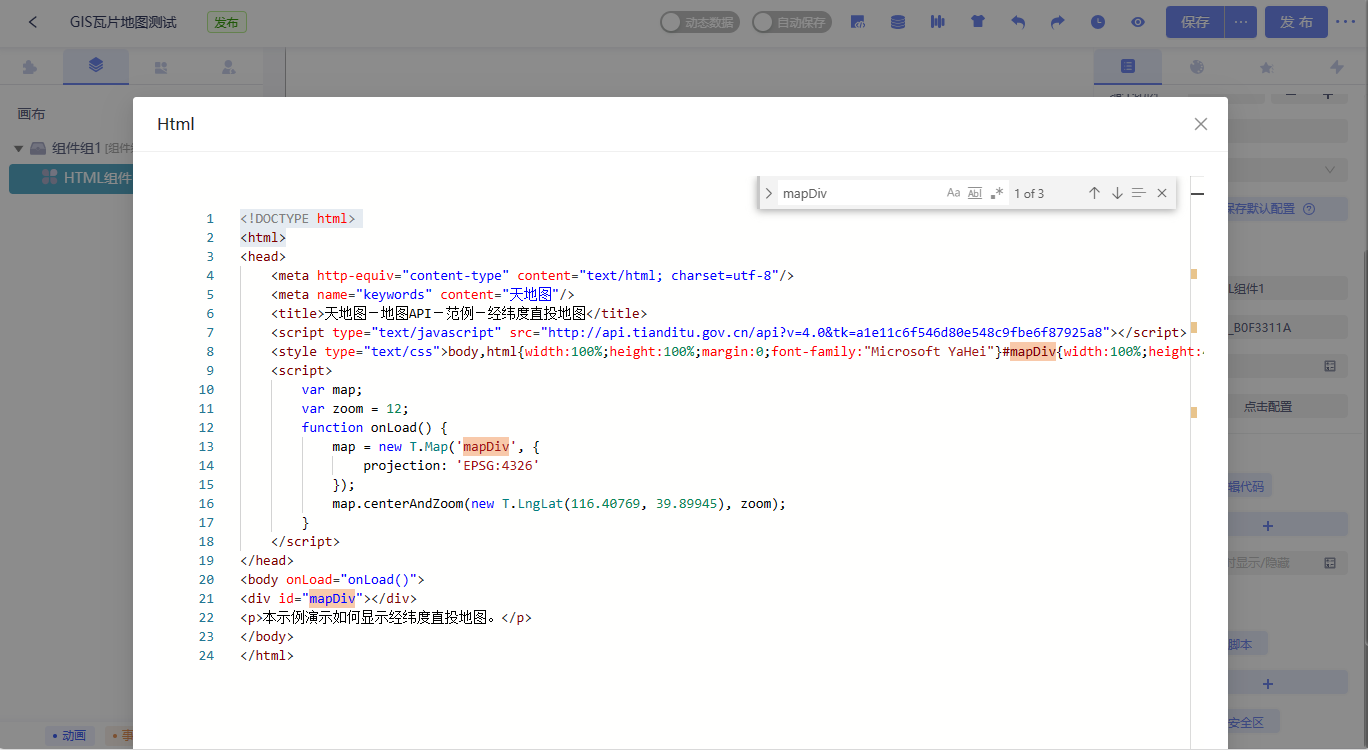Open the database data source icon
Screen dimensions: 1368x750
pos(898,22)
